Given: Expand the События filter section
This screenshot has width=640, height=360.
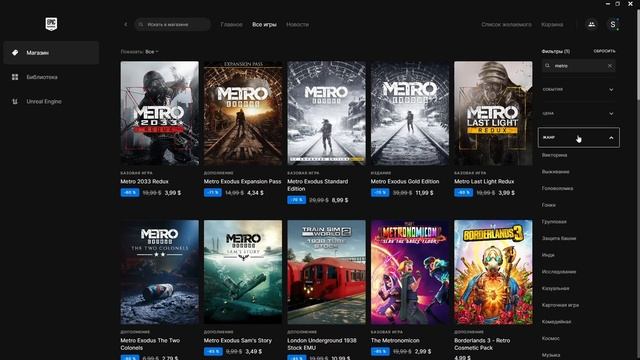Looking at the screenshot, I should click(x=578, y=89).
